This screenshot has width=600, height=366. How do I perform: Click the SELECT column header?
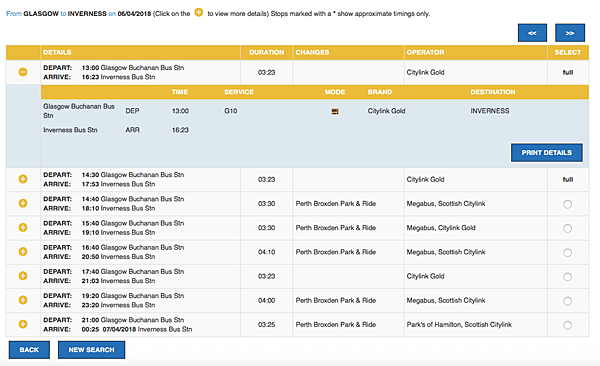point(567,52)
